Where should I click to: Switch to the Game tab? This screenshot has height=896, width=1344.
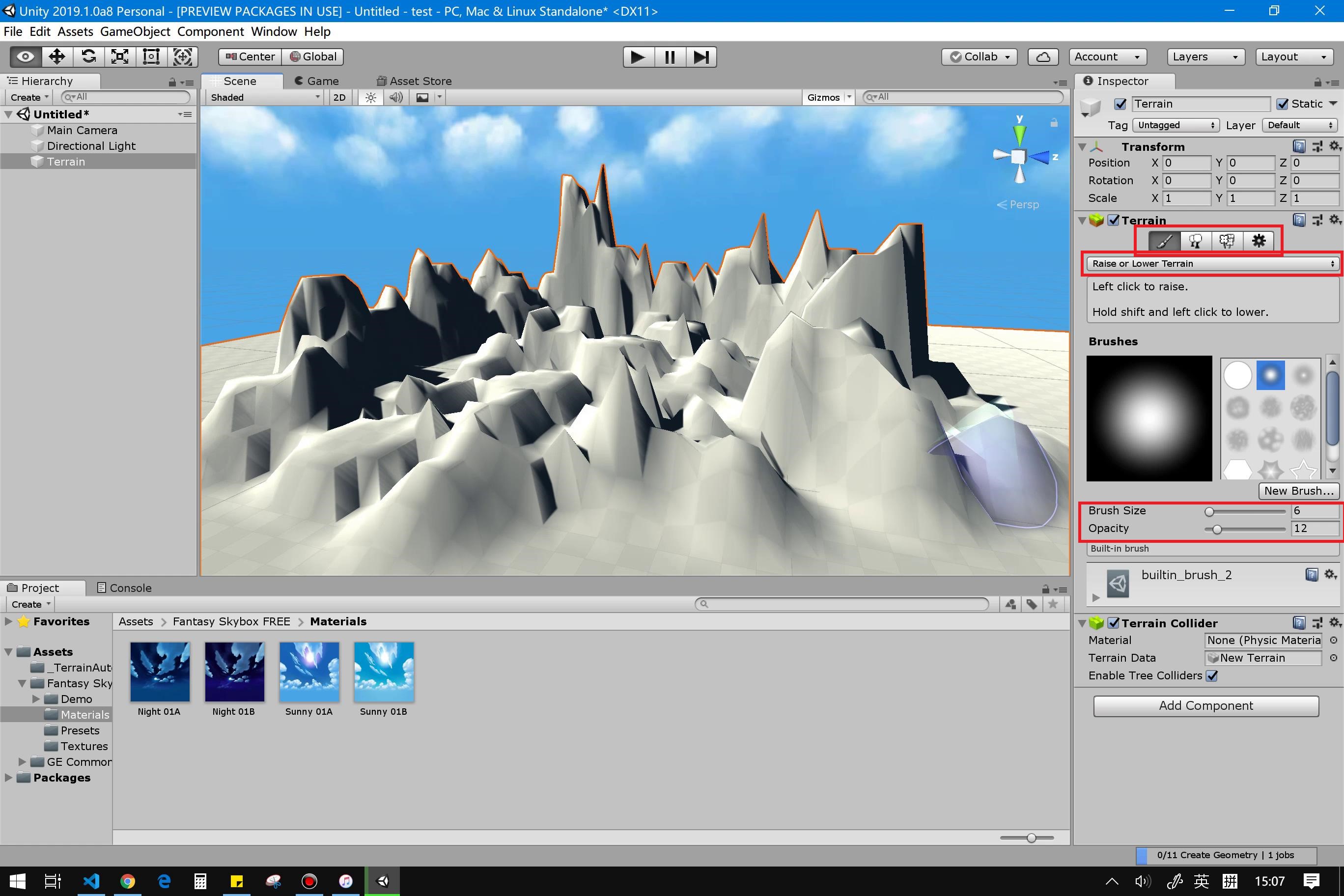(x=316, y=81)
